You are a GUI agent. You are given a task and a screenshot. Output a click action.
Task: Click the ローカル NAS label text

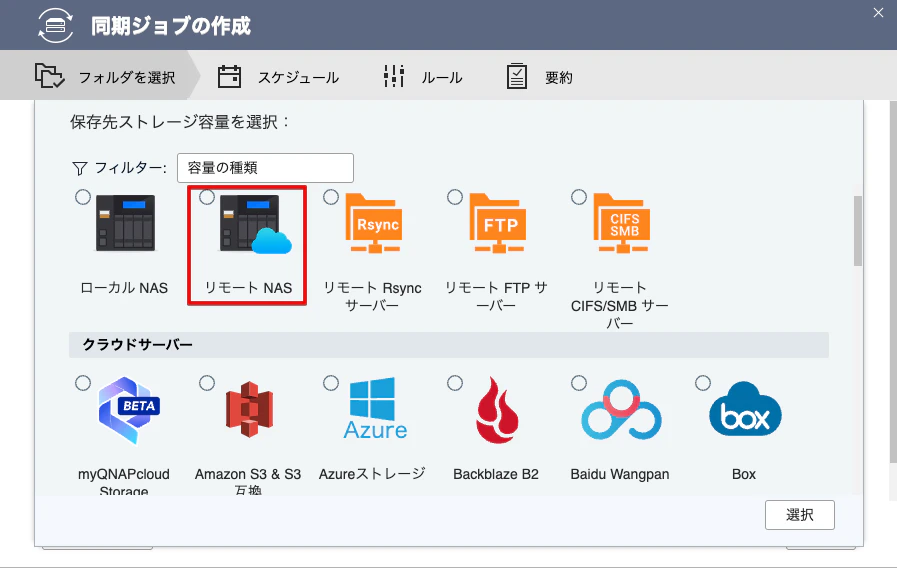(x=124, y=288)
